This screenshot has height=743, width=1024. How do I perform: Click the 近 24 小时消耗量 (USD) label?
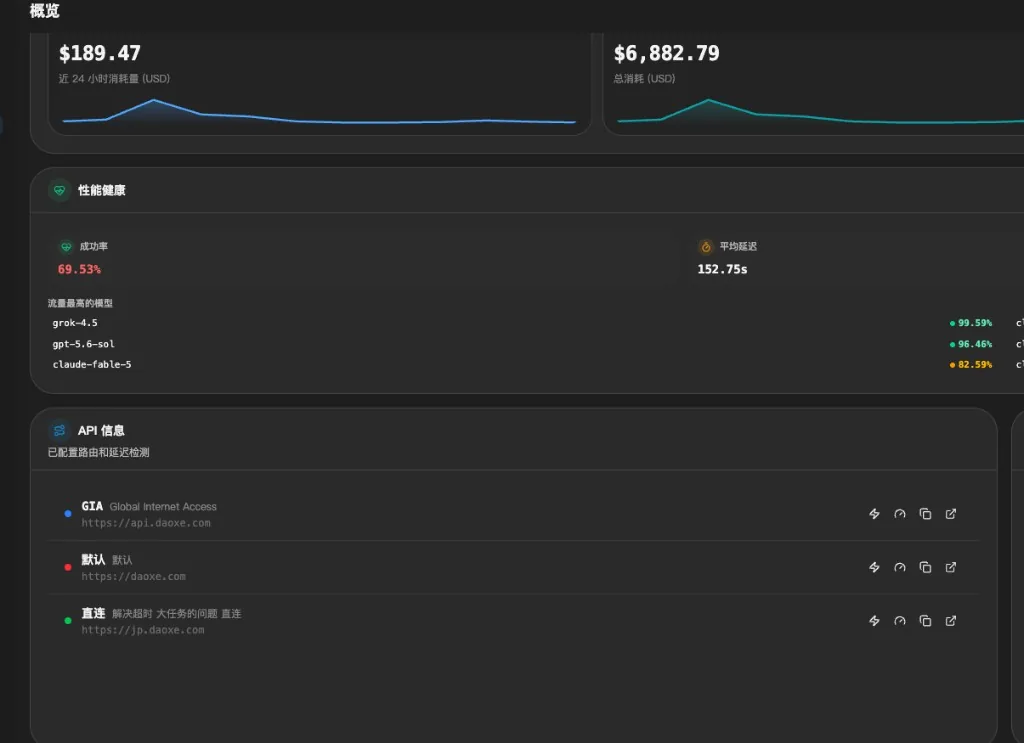tap(114, 78)
